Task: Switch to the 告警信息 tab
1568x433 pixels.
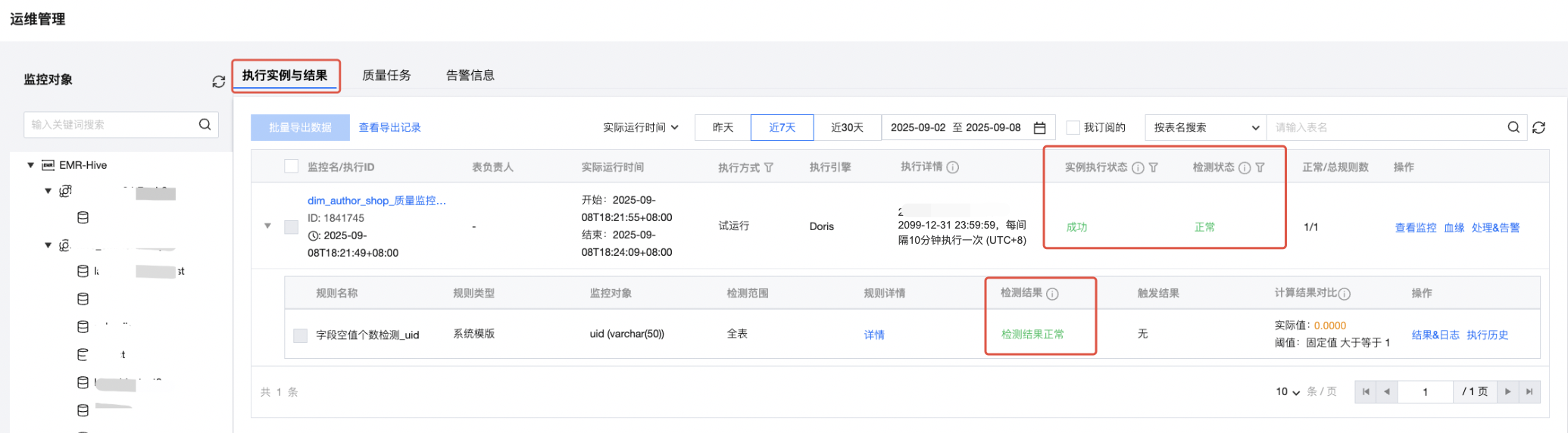Action: pos(470,76)
